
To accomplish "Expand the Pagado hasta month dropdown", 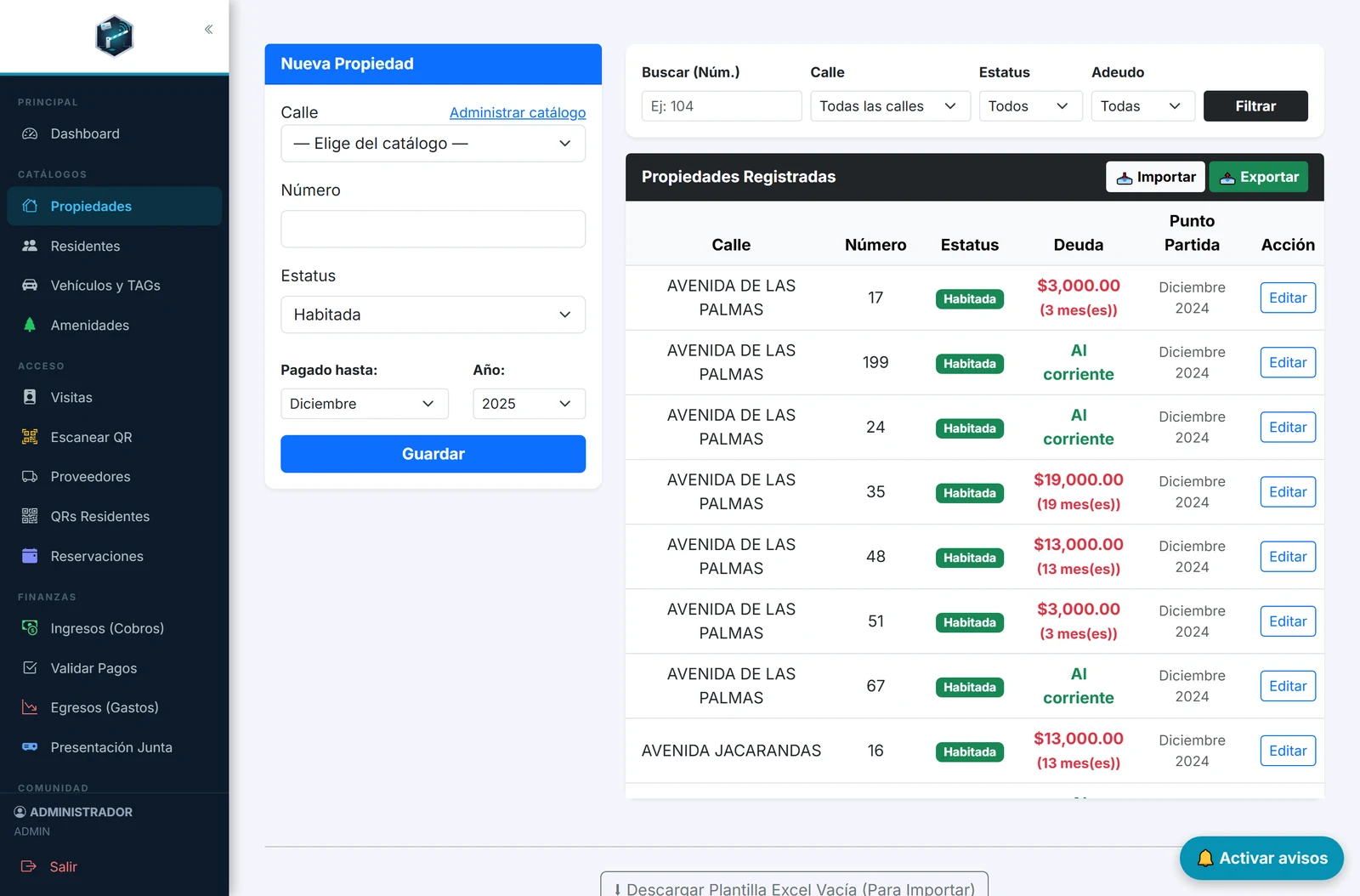I will (364, 404).
